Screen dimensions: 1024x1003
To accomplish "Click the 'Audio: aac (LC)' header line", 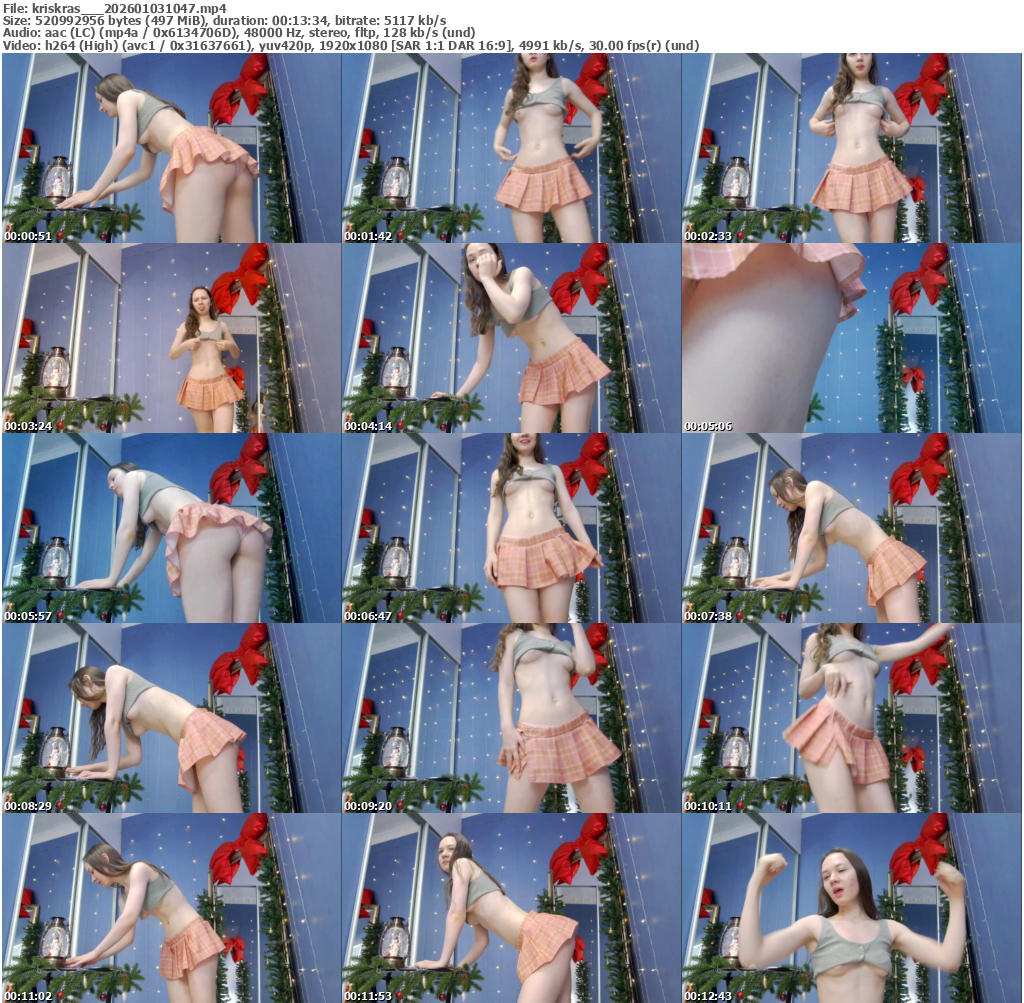I will coord(239,33).
